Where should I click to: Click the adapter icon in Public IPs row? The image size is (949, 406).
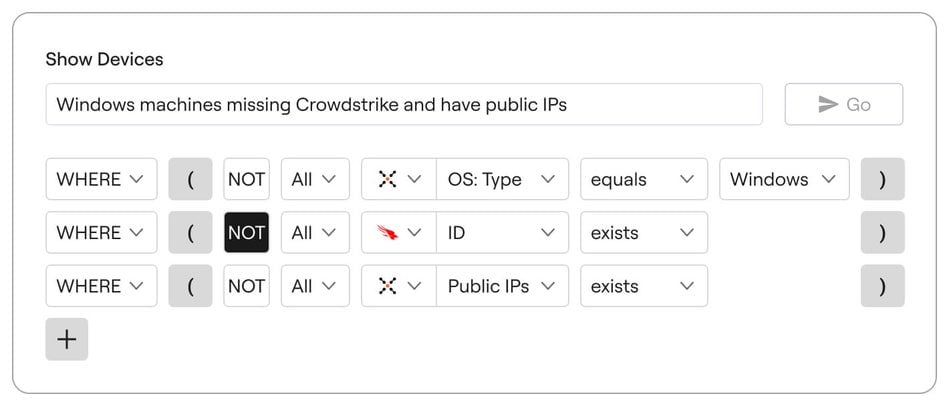coord(387,286)
